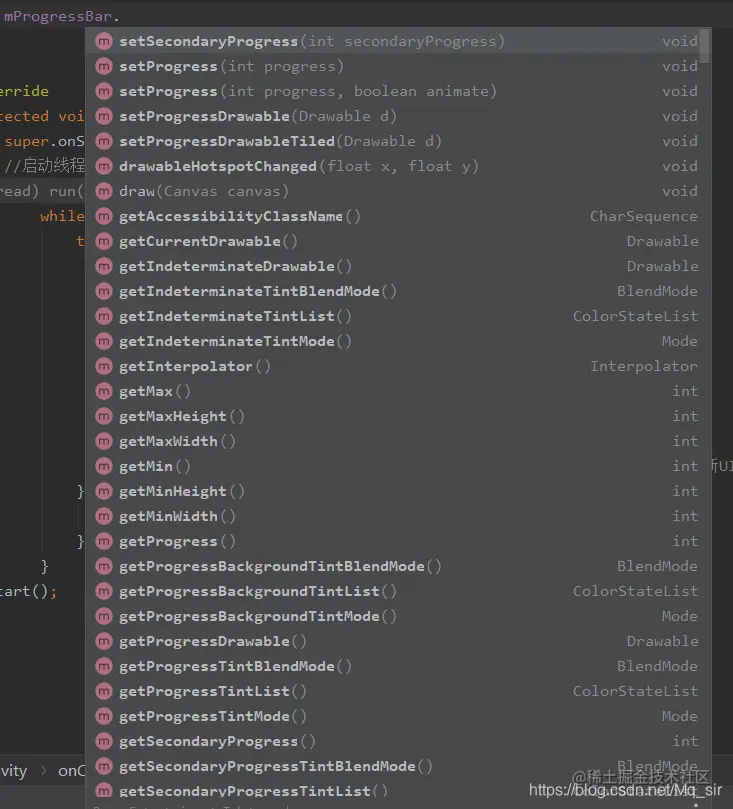Select drawableHotspotChanged(float x, float y)

coord(396,166)
